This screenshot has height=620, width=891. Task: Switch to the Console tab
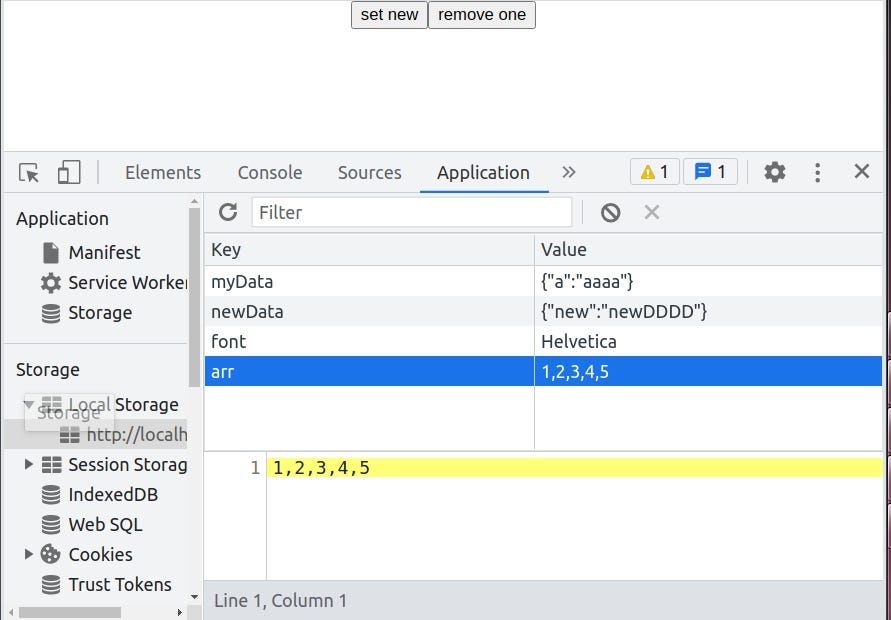click(x=270, y=172)
